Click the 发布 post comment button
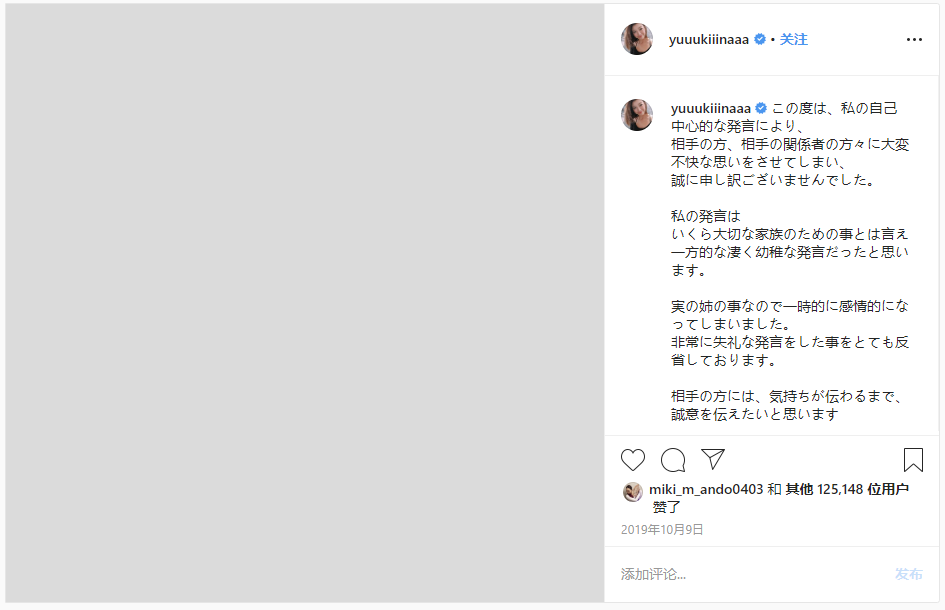The image size is (945, 610). click(908, 574)
